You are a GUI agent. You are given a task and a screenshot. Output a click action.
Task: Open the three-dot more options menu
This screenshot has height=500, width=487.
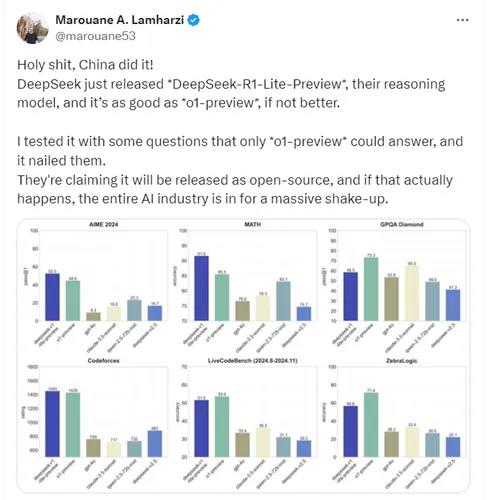(x=462, y=20)
